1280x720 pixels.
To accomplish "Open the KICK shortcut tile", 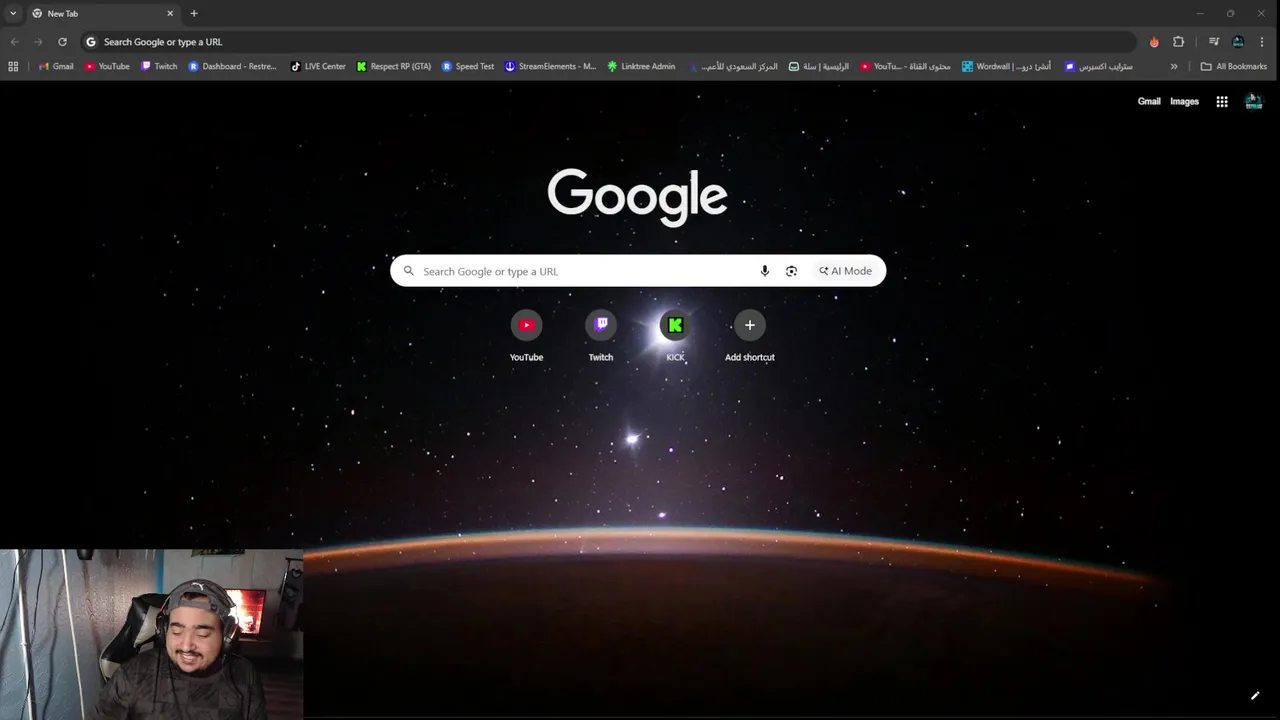I will (675, 336).
